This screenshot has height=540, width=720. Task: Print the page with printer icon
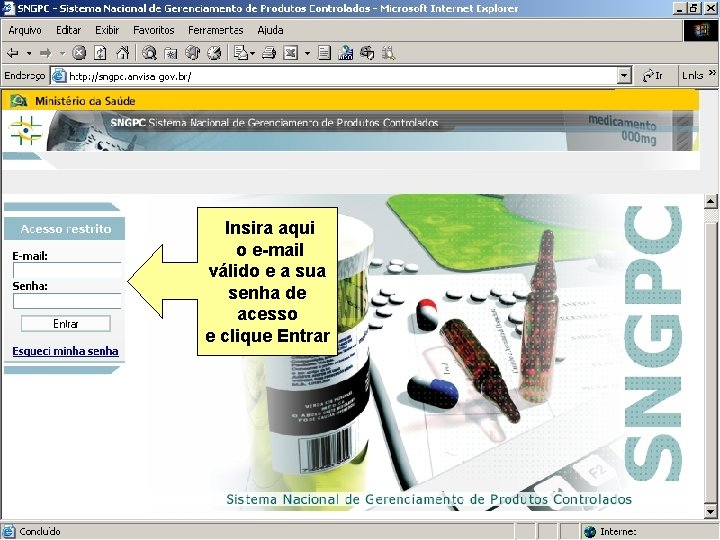[x=269, y=54]
